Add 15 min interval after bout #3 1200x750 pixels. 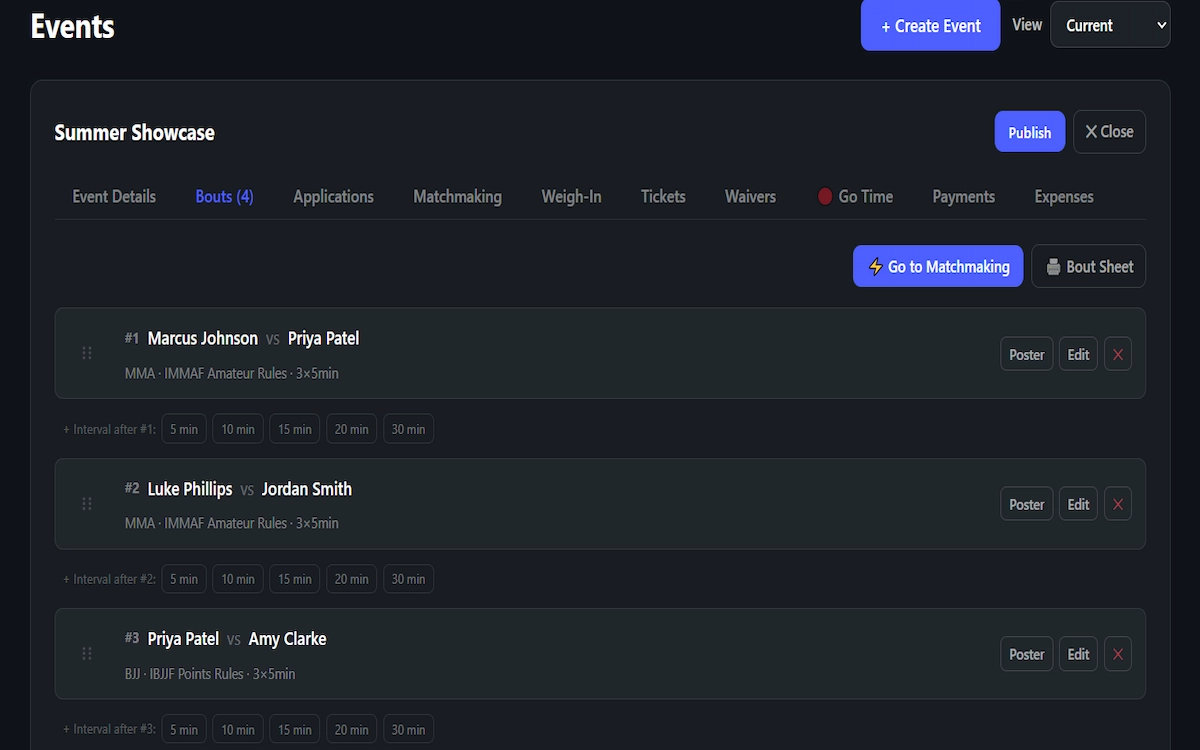coord(295,729)
